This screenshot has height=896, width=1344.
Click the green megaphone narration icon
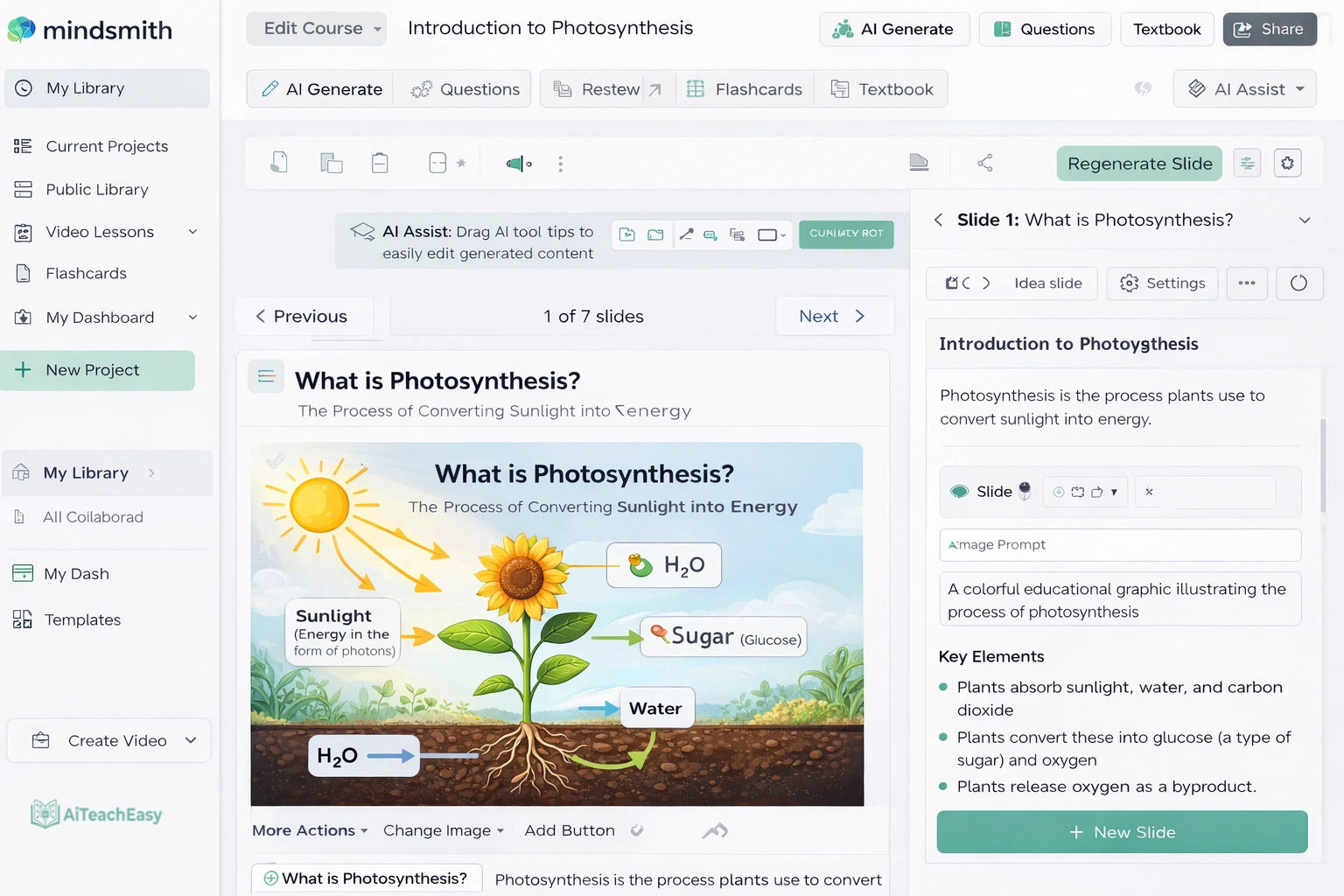pyautogui.click(x=515, y=164)
